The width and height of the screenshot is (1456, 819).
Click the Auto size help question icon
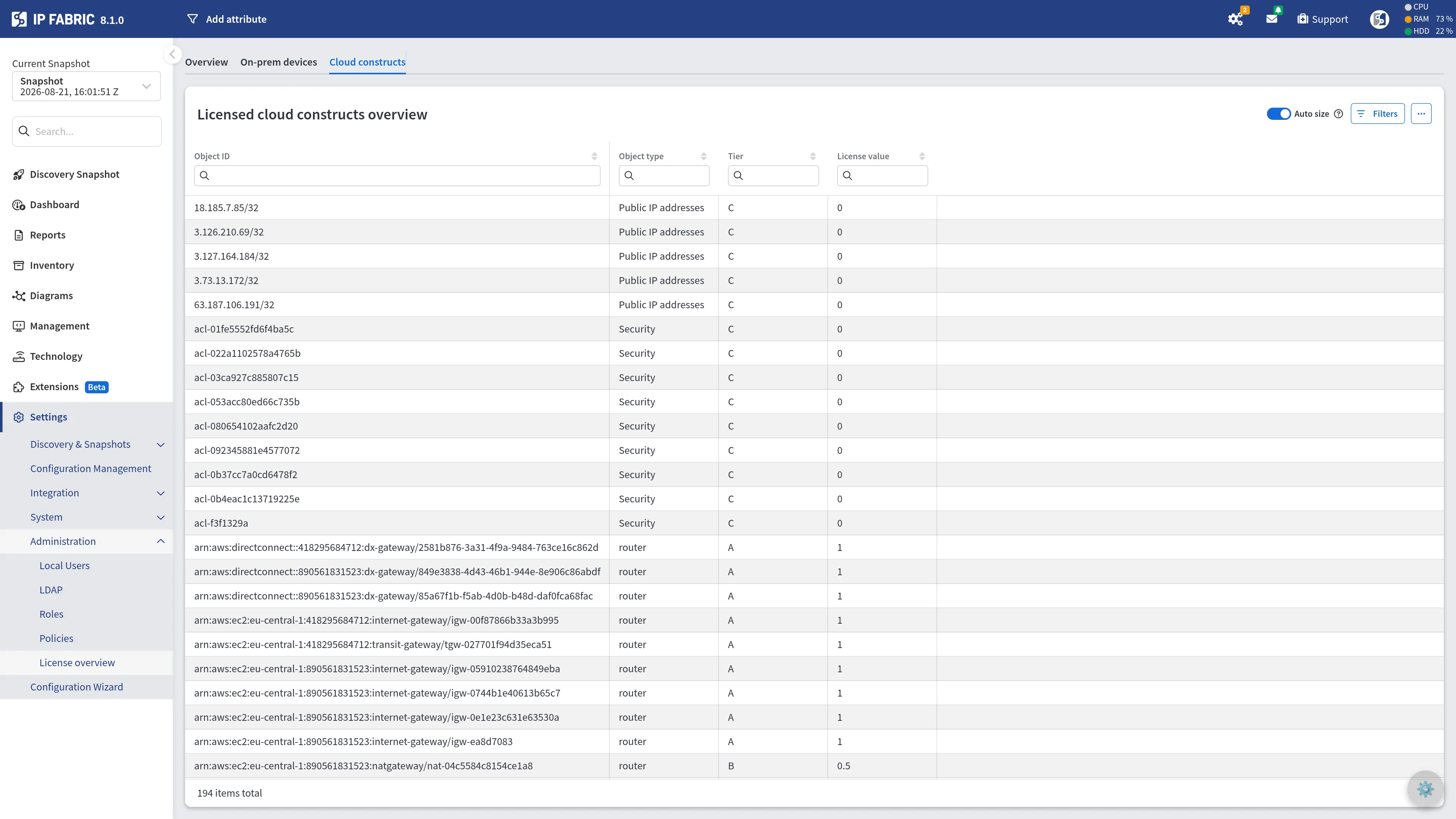[x=1338, y=114]
